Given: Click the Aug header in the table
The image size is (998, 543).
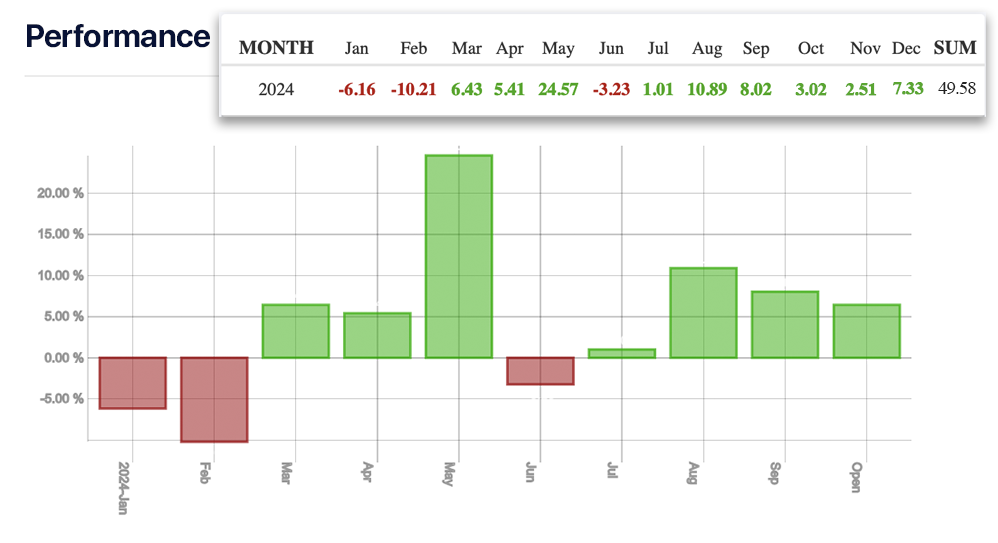Looking at the screenshot, I should (707, 49).
